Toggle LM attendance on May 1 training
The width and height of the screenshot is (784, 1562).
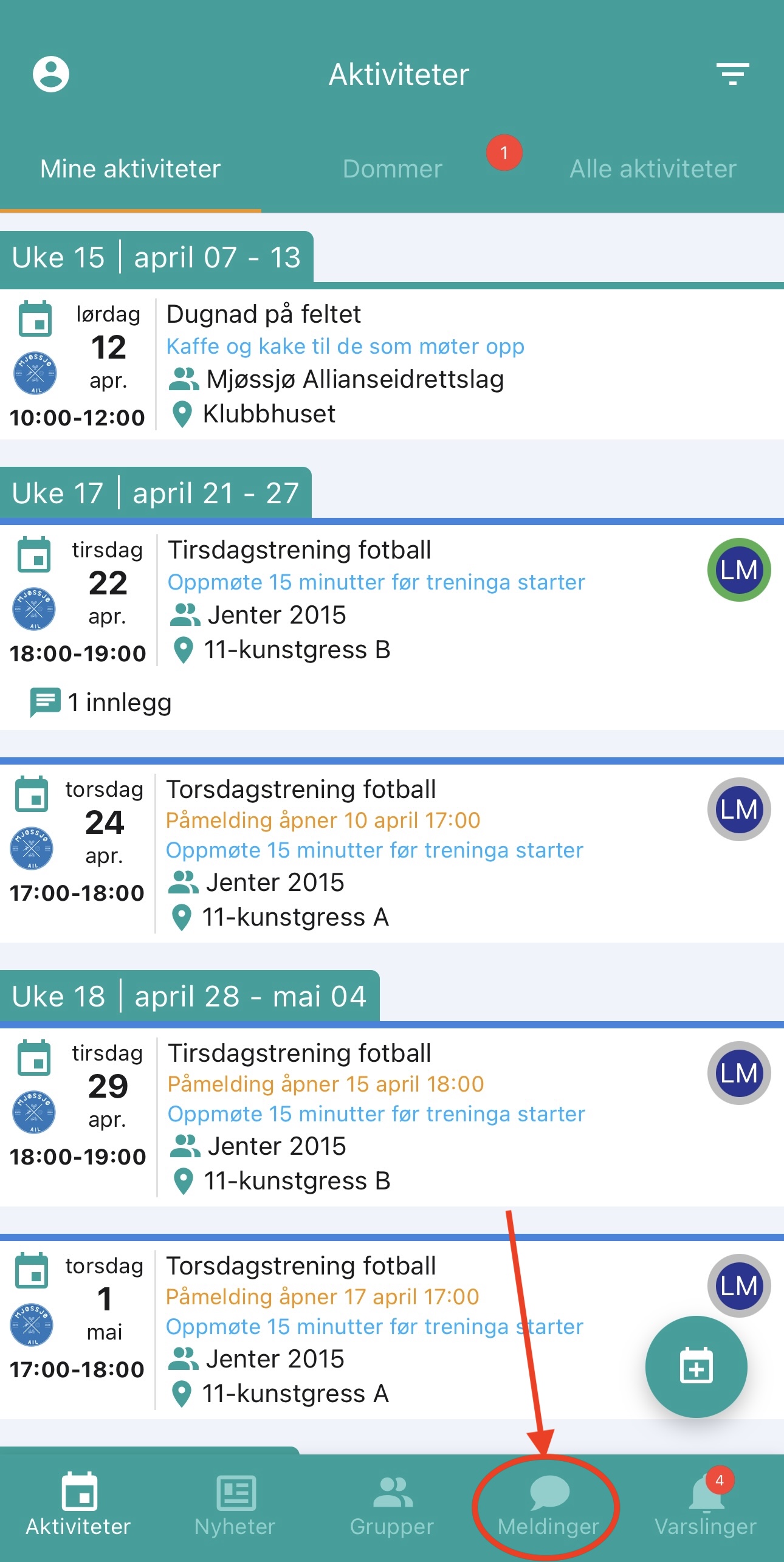click(x=738, y=1285)
